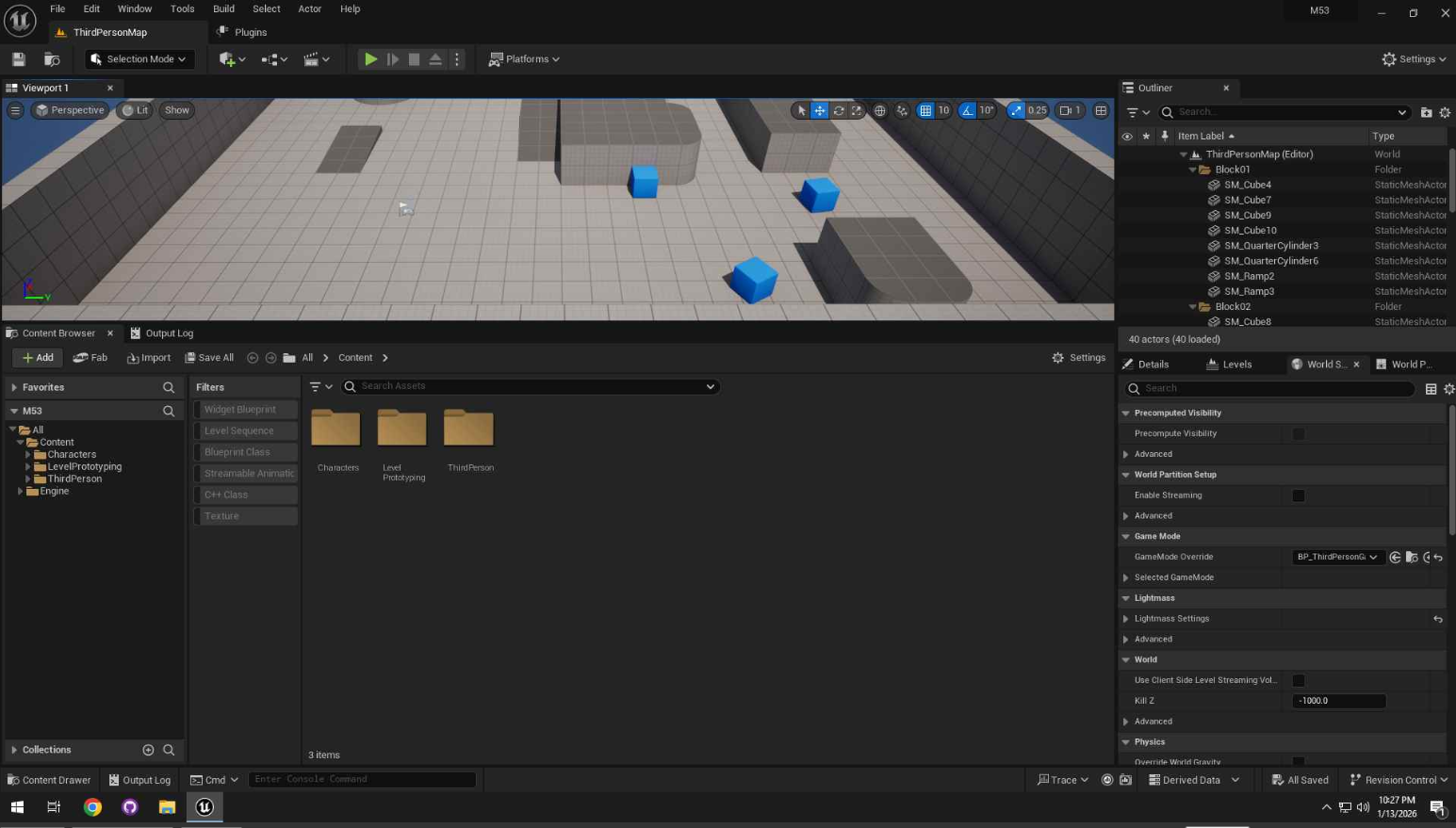This screenshot has height=828, width=1456.
Task: Select the translate tool in viewport toolbar
Action: (x=820, y=110)
